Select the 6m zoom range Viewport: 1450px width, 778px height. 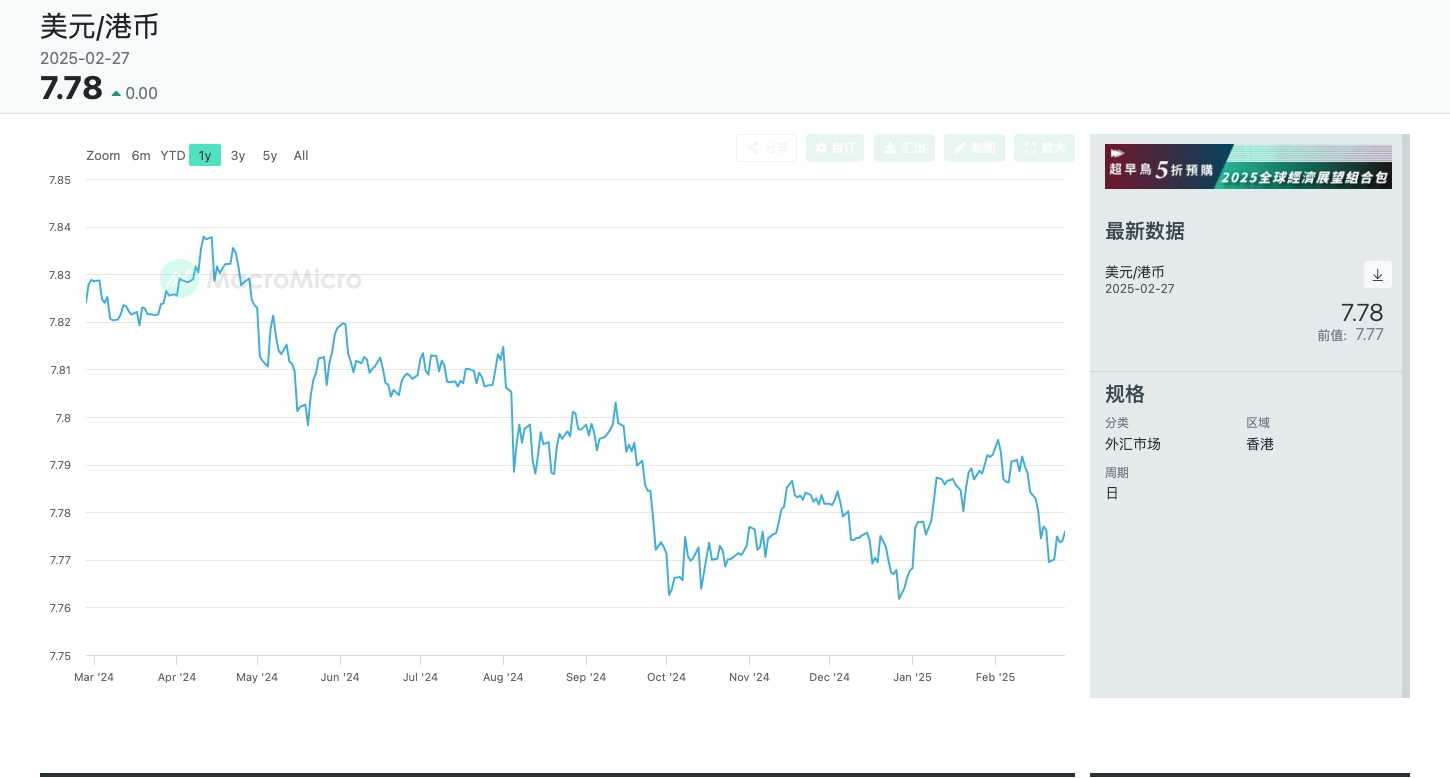point(141,156)
